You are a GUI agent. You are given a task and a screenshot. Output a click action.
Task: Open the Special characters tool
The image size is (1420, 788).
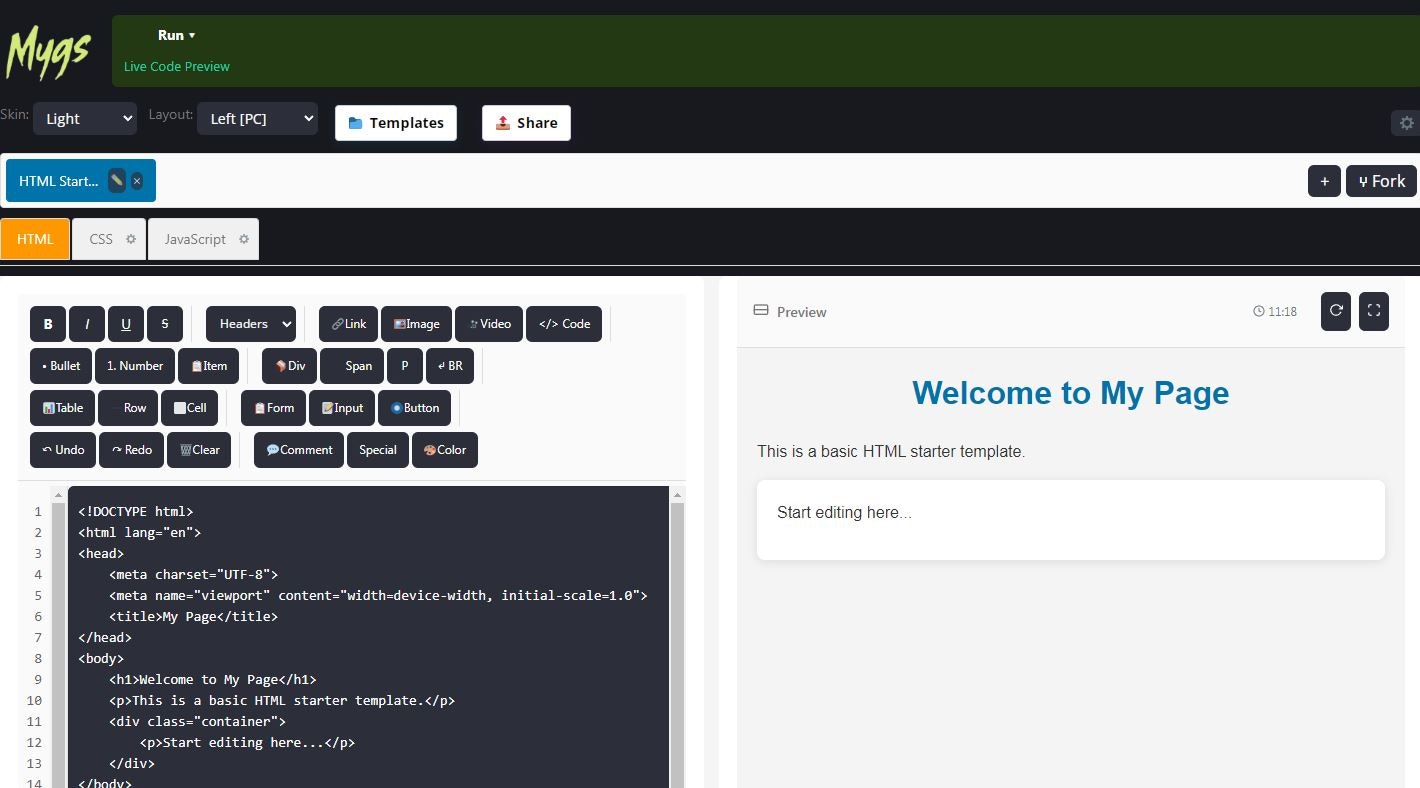coord(377,450)
